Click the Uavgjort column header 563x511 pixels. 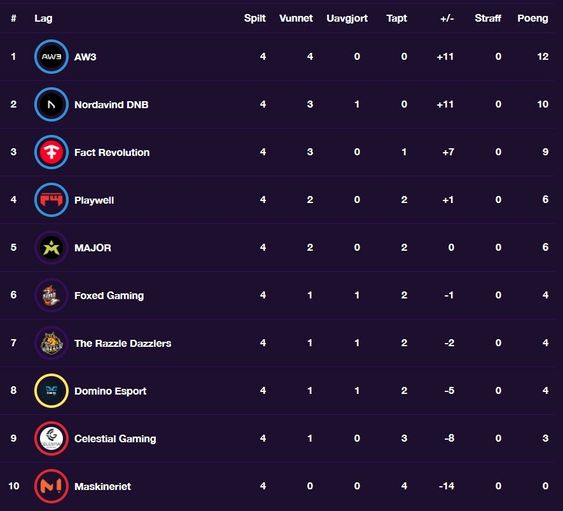[347, 19]
